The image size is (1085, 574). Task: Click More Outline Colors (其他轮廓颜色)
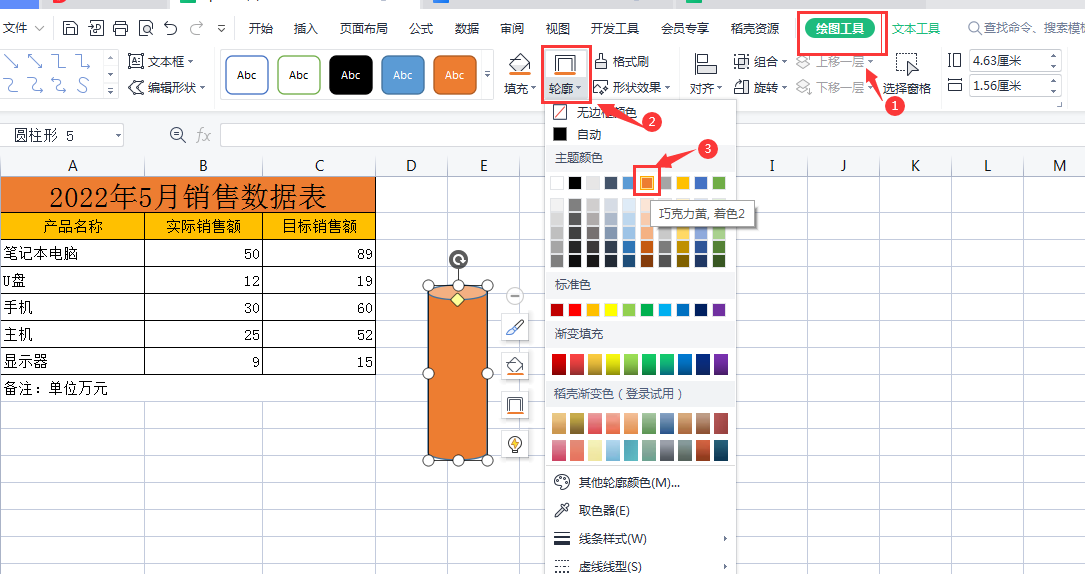[x=628, y=483]
